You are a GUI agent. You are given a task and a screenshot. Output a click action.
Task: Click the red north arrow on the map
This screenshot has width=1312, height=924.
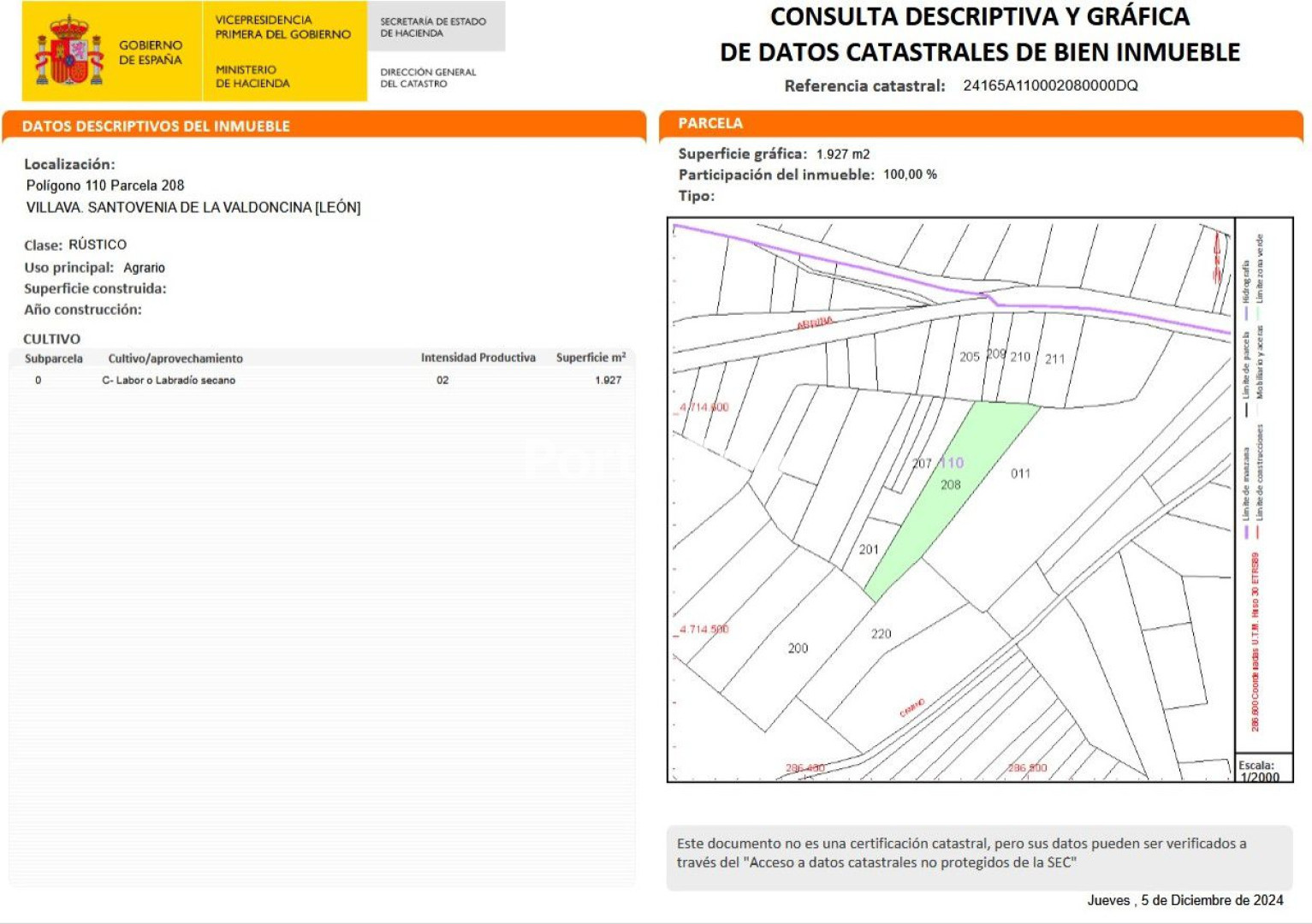(1217, 258)
